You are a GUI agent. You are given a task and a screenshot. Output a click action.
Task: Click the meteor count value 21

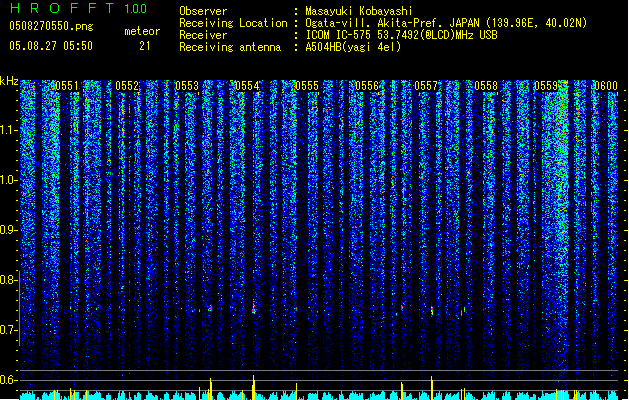tap(145, 46)
